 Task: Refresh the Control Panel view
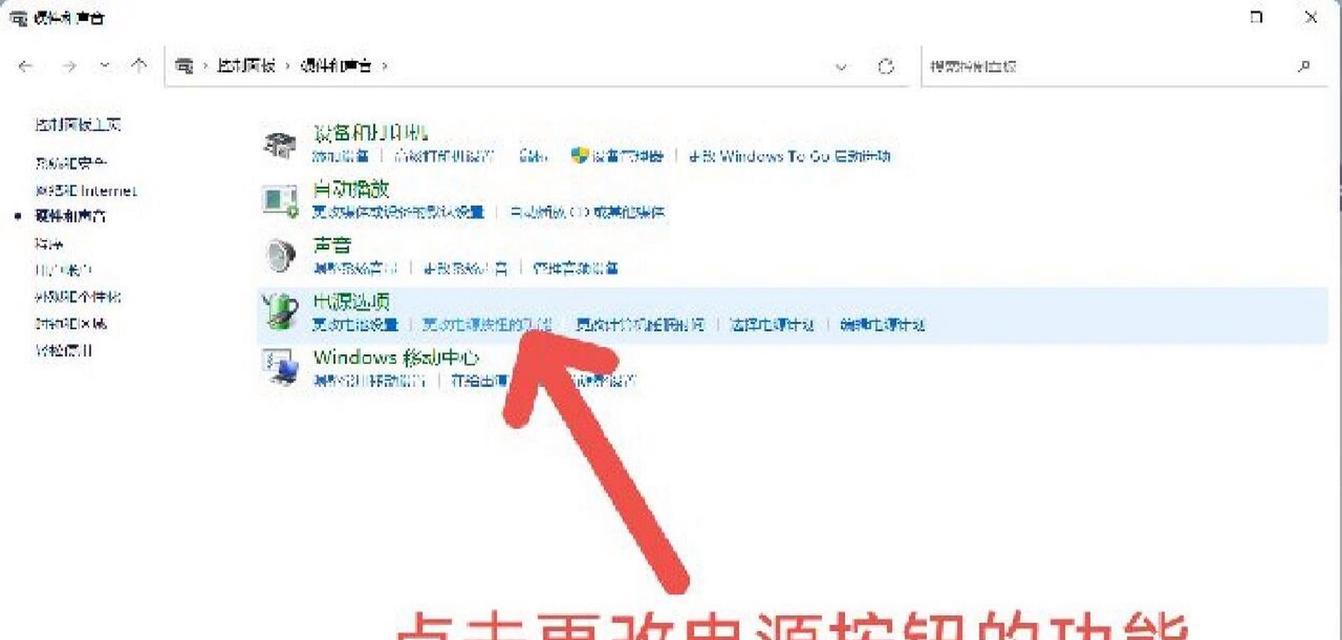(885, 66)
